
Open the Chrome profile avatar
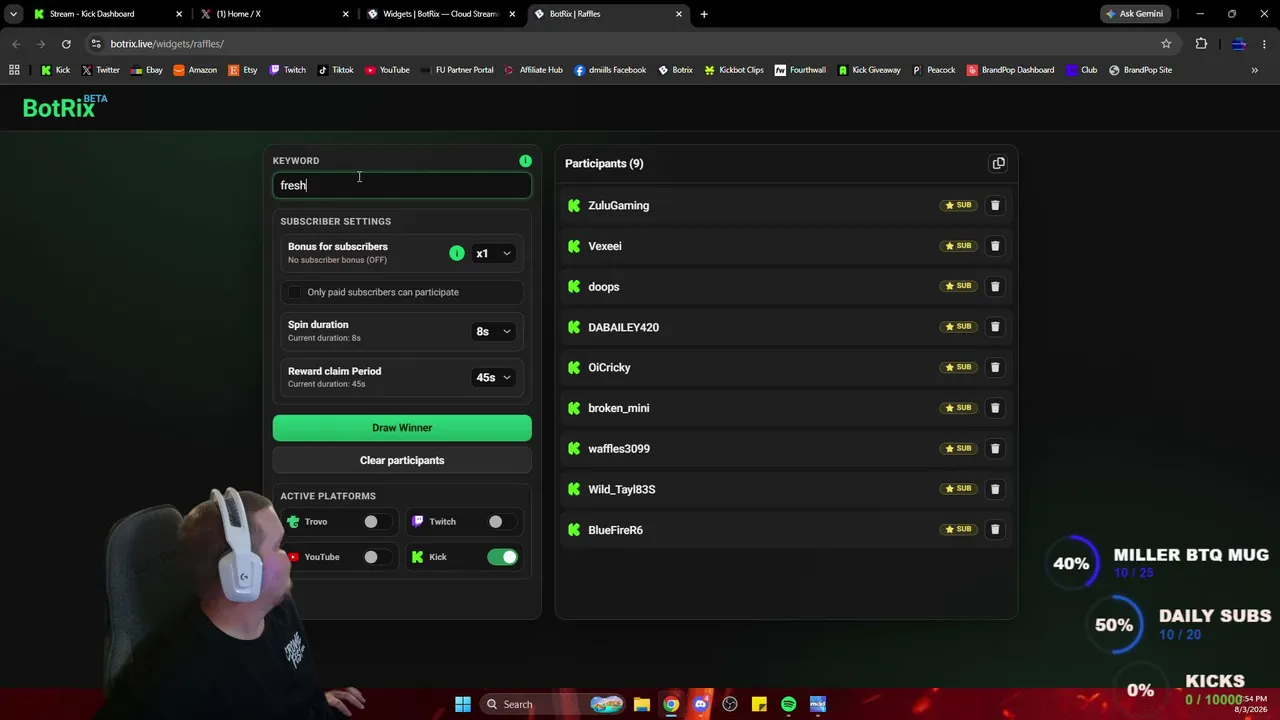[x=1238, y=44]
